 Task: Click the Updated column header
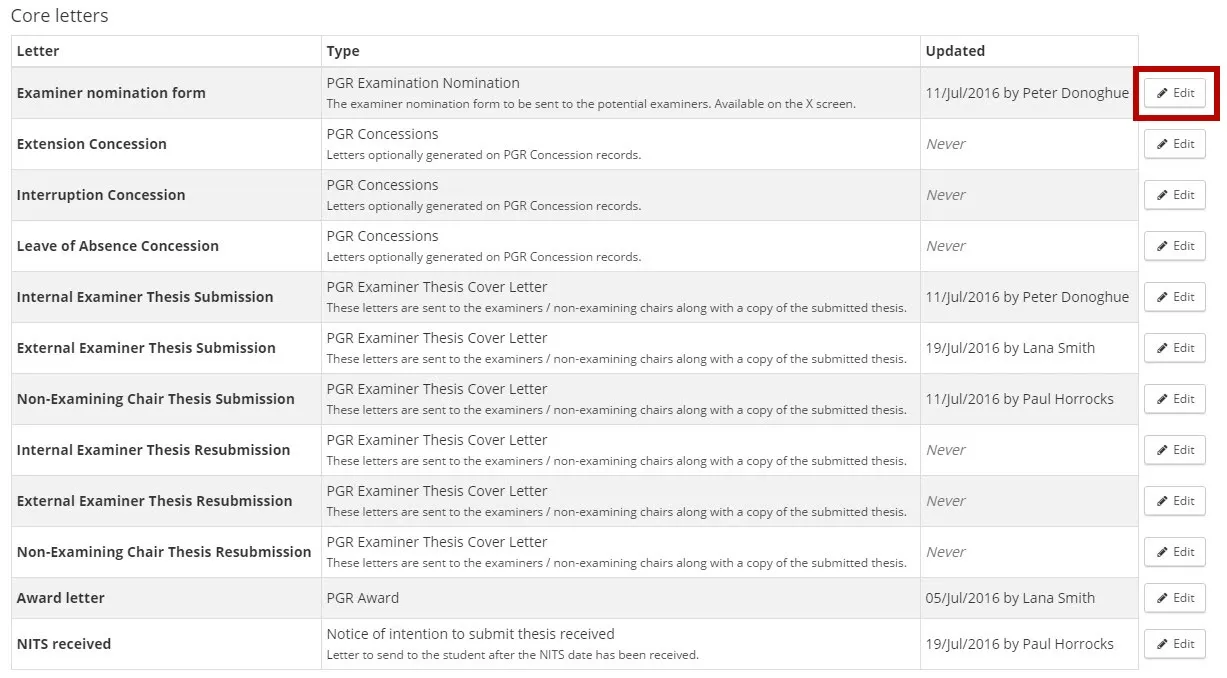[x=955, y=51]
